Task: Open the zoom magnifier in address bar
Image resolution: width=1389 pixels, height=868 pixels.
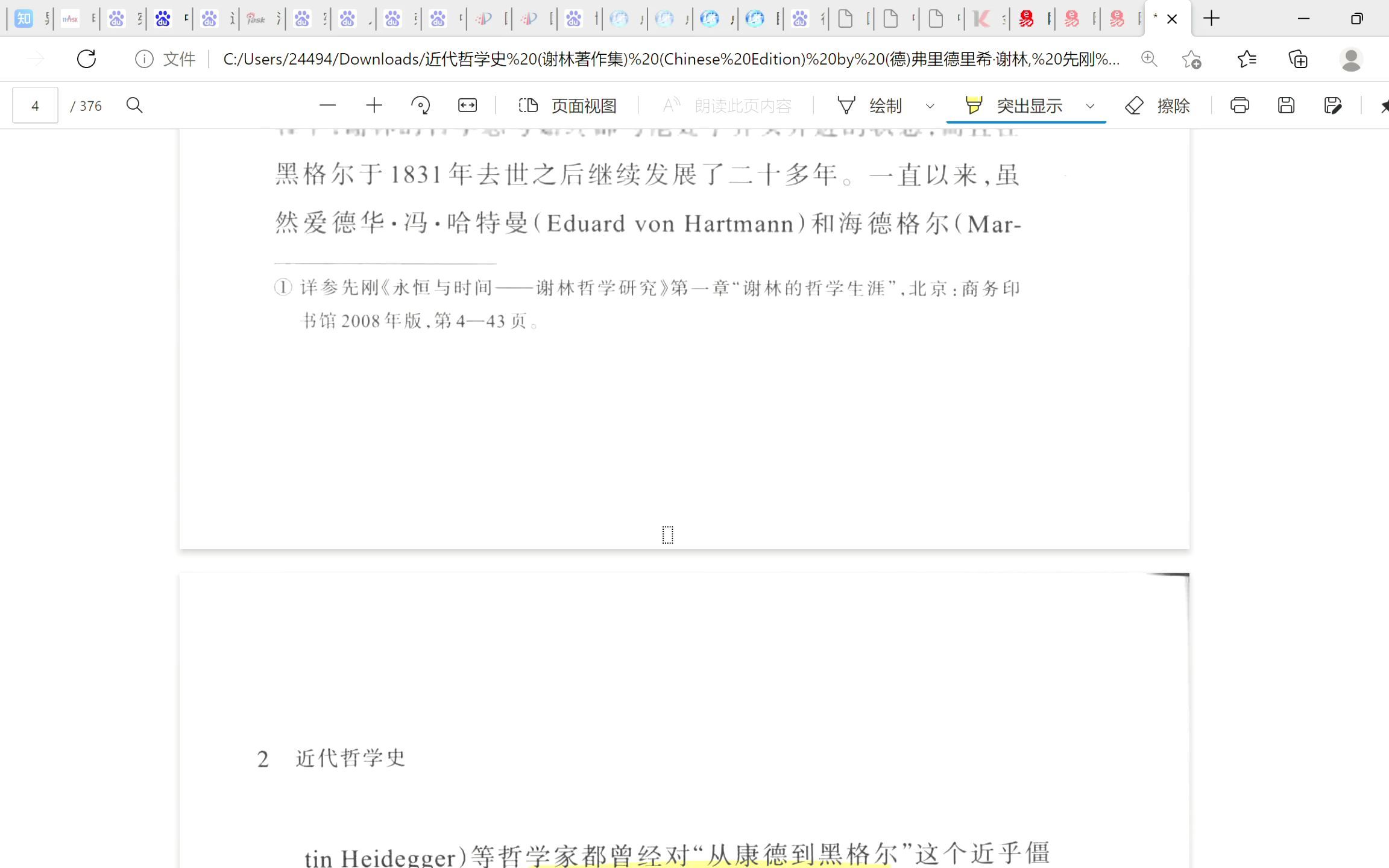Action: pyautogui.click(x=1149, y=59)
